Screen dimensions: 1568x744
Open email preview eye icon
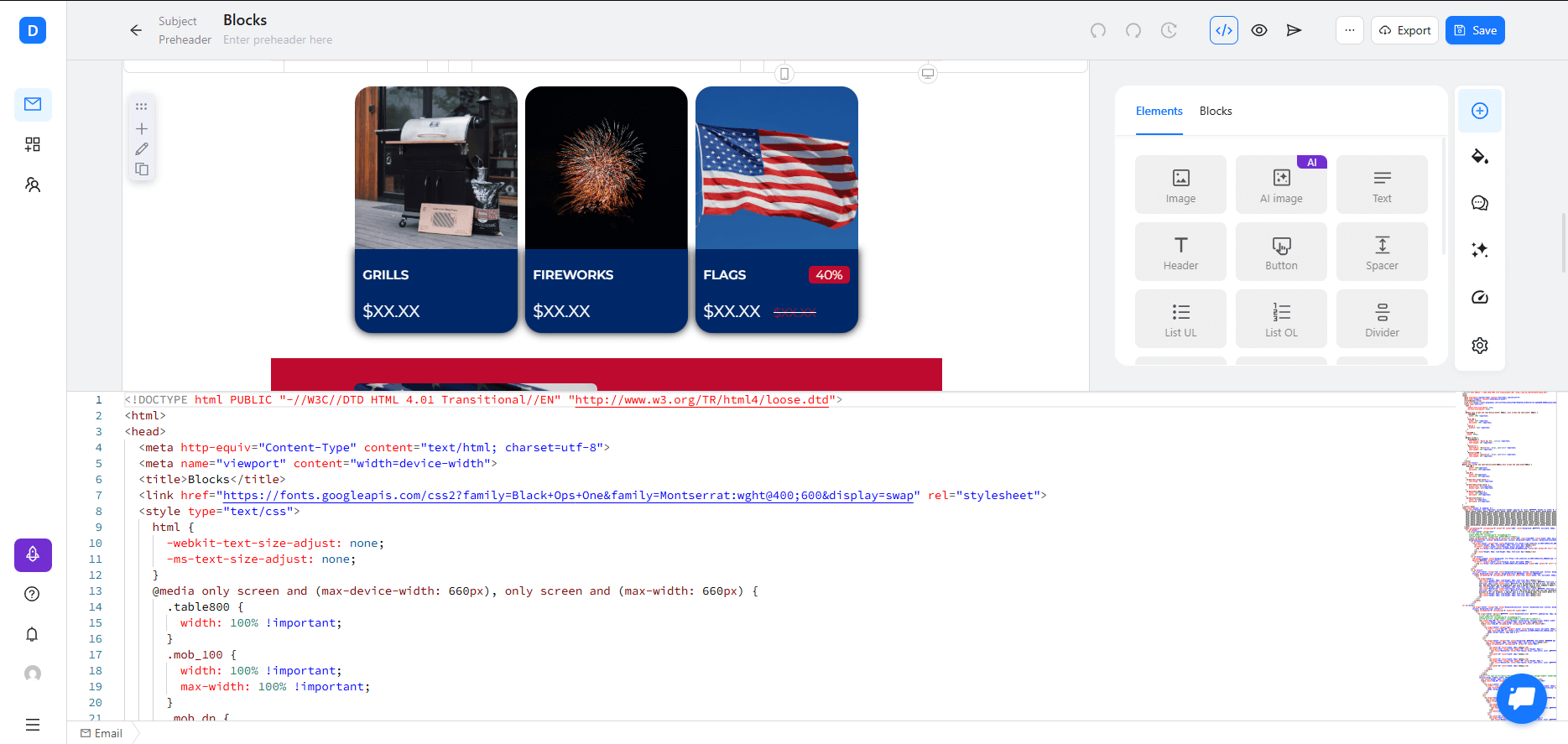click(1259, 30)
